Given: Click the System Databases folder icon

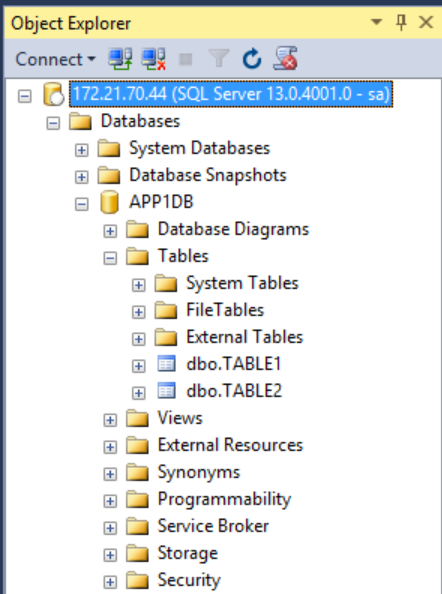Looking at the screenshot, I should (x=109, y=148).
